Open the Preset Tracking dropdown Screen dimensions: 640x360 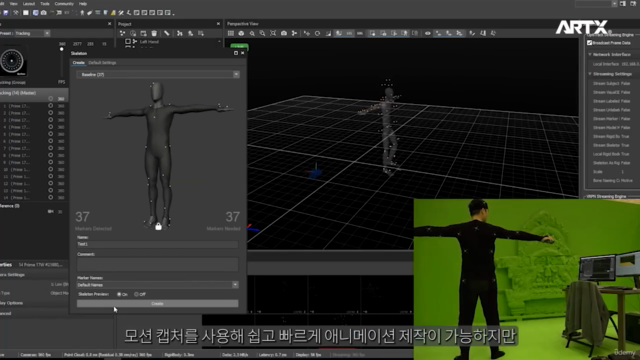pyautogui.click(x=31, y=33)
